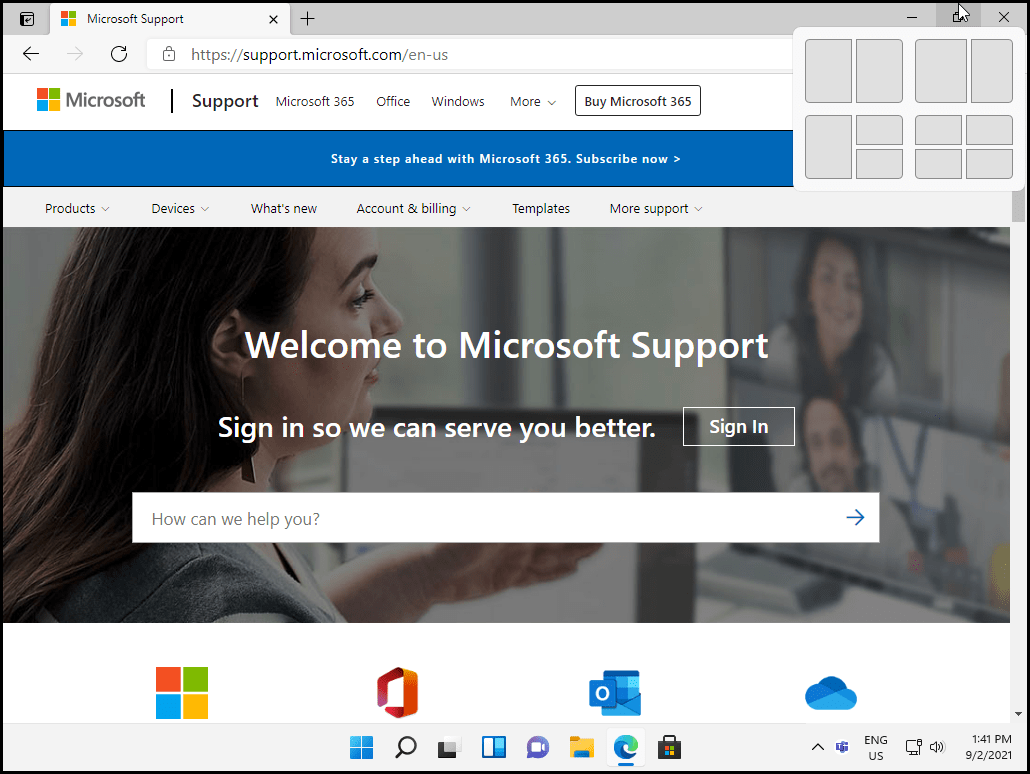Image resolution: width=1030 pixels, height=774 pixels.
Task: Reload the page with refresh icon
Action: (119, 54)
